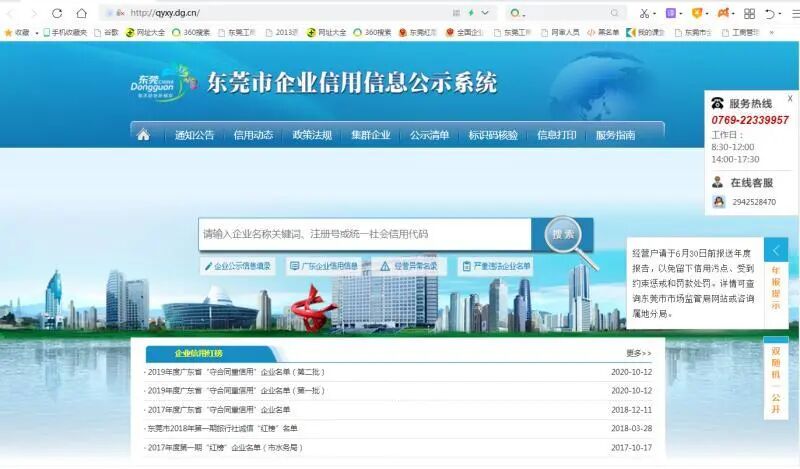Click the date 2017-10-17
Viewport: 800px width, 469px height.
[632, 448]
